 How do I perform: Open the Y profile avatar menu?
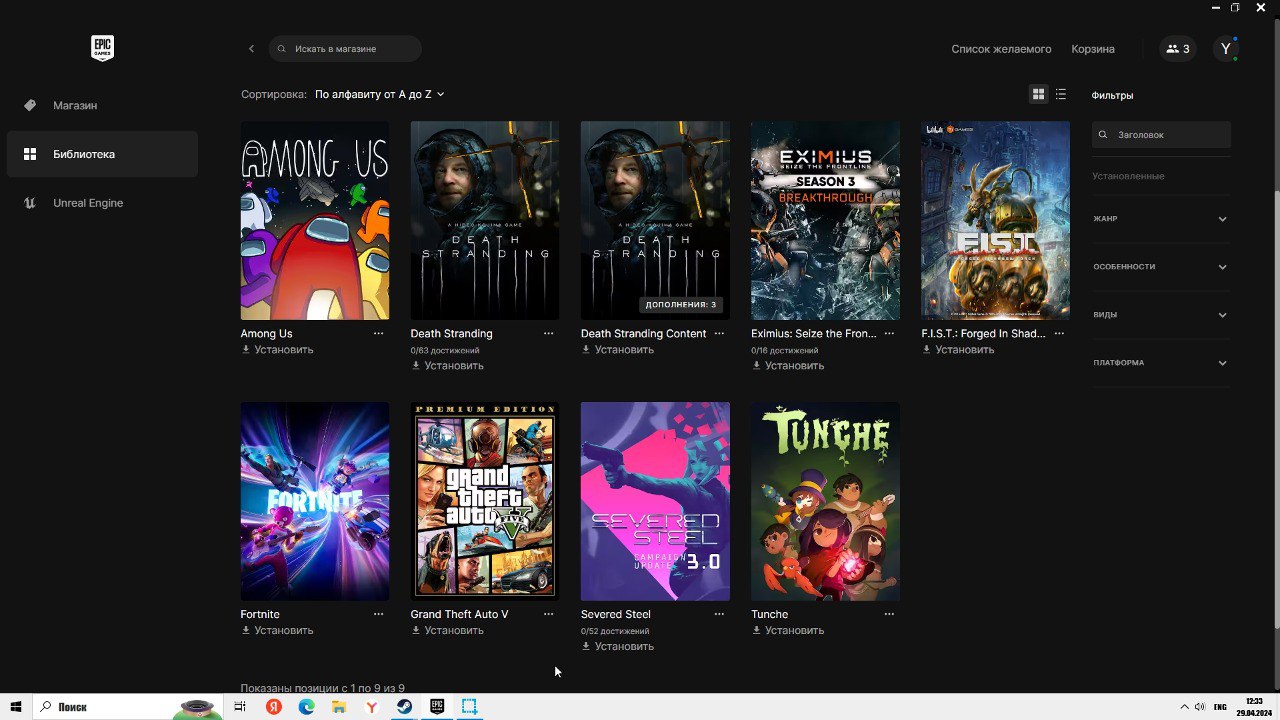(1226, 49)
